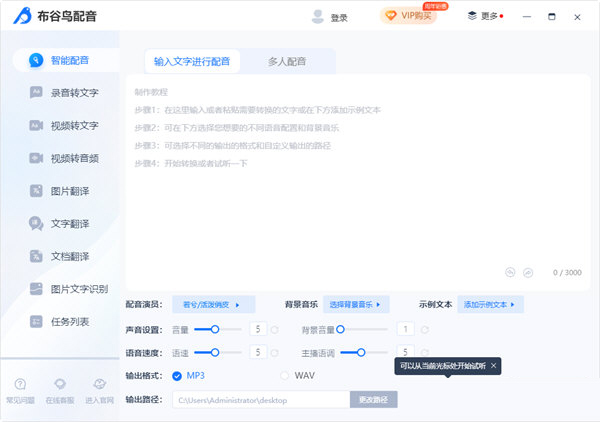
Task: Click the VIP购买 button
Action: (x=409, y=16)
